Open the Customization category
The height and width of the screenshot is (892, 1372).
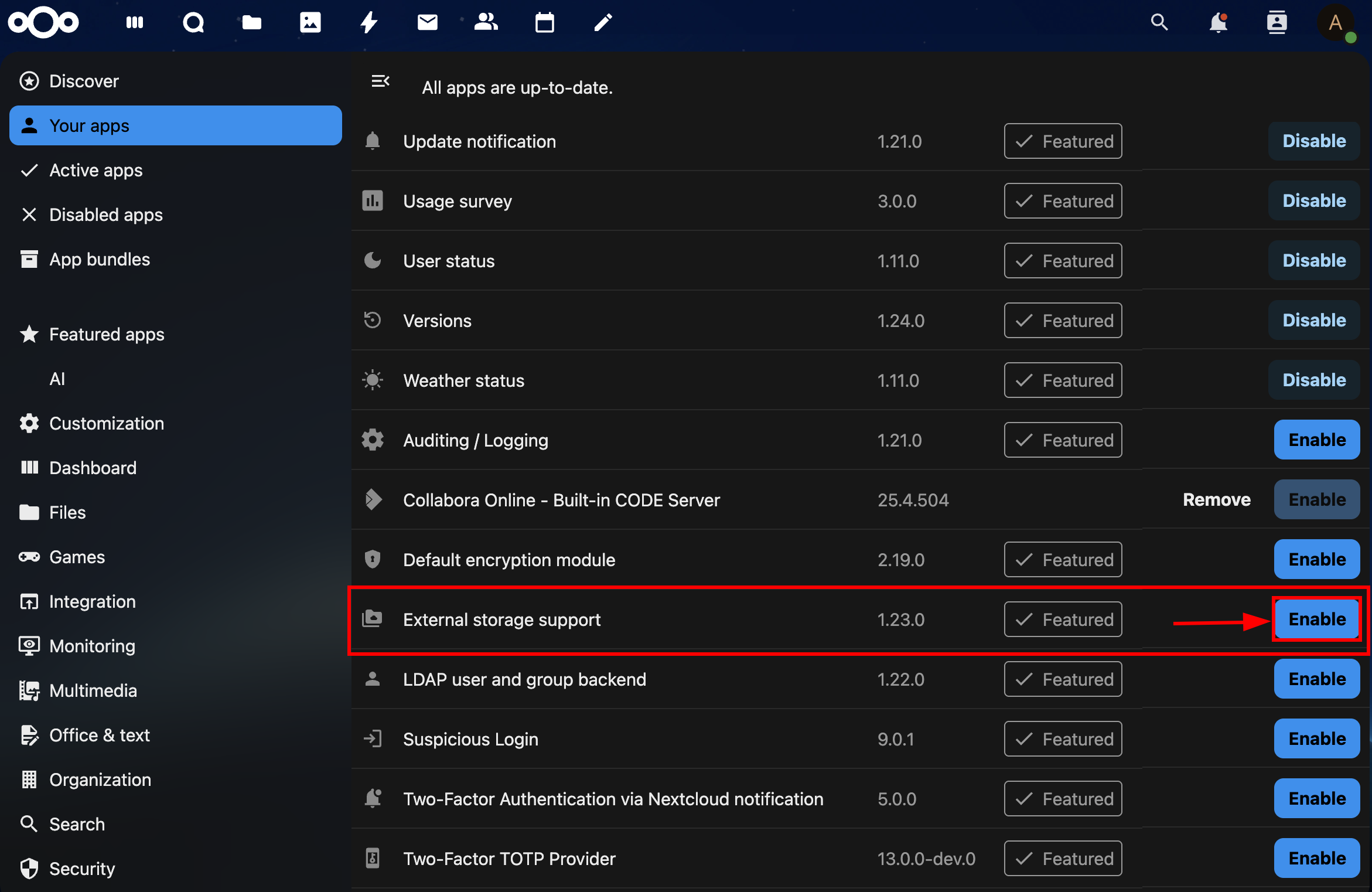pos(176,423)
